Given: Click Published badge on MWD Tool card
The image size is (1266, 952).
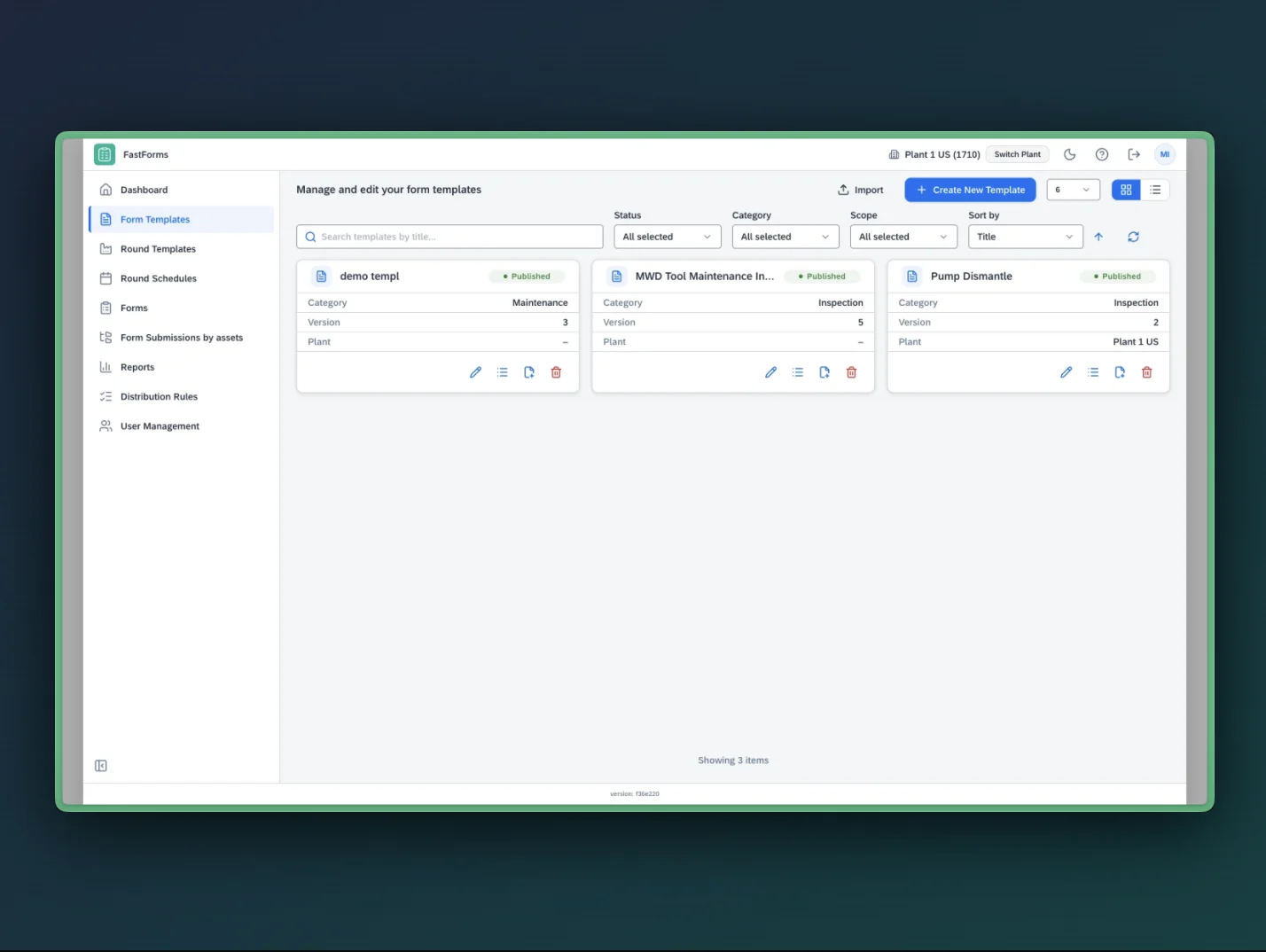Looking at the screenshot, I should tap(822, 277).
